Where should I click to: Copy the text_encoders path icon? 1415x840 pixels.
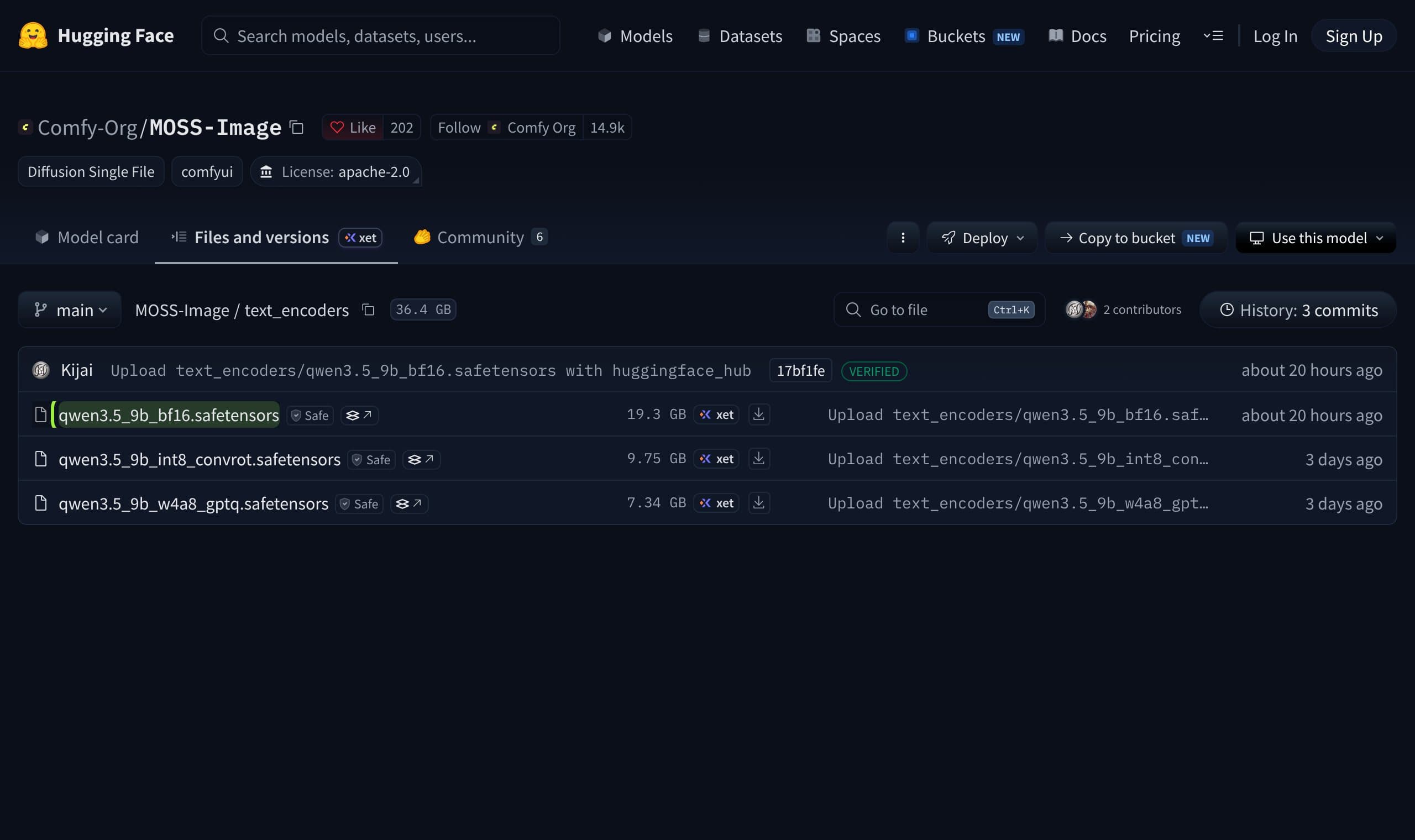pyautogui.click(x=369, y=309)
